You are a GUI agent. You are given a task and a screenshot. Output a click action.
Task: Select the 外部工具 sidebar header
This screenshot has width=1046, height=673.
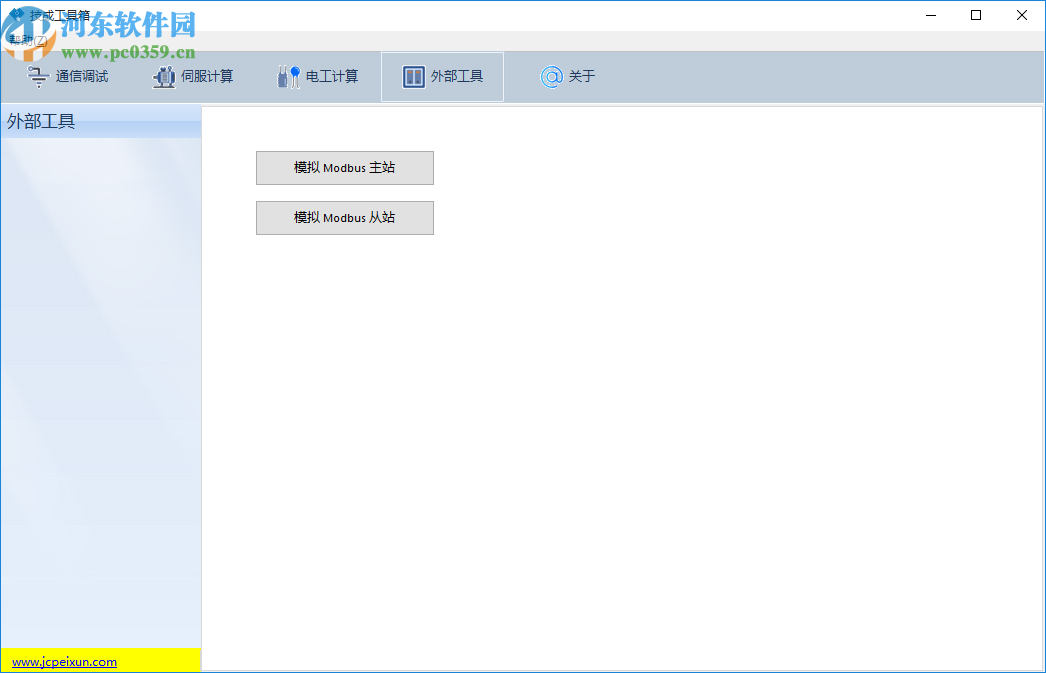point(101,121)
